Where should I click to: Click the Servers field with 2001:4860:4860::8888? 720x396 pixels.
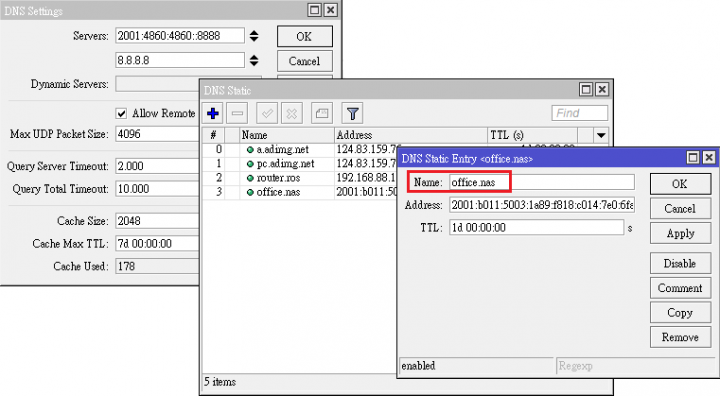(x=180, y=36)
